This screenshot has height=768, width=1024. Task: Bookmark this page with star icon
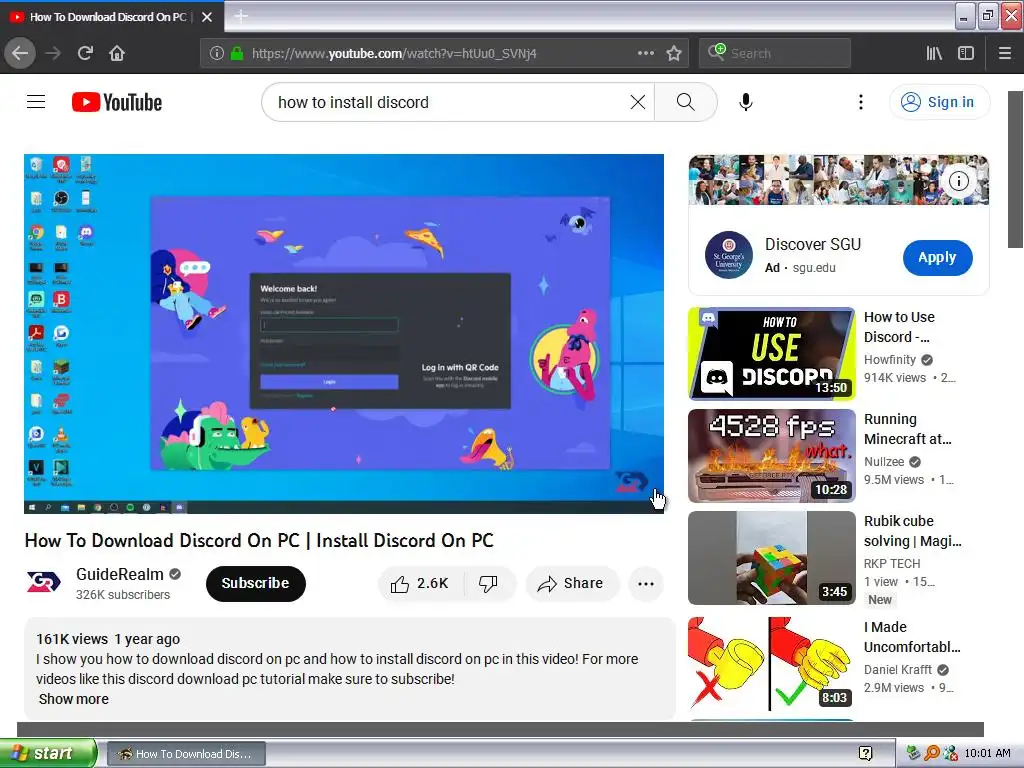click(x=674, y=54)
